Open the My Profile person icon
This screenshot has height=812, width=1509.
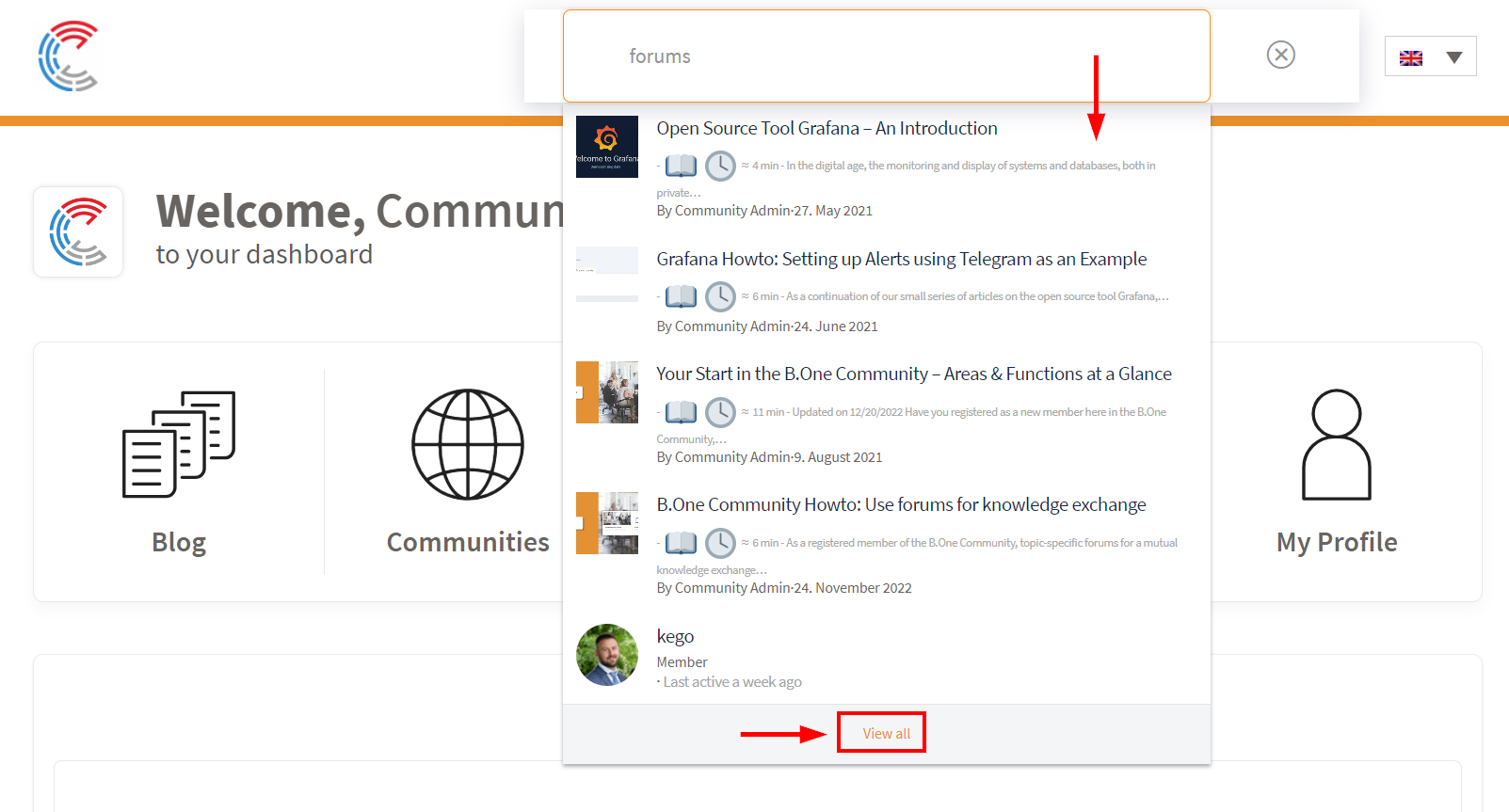[1337, 444]
